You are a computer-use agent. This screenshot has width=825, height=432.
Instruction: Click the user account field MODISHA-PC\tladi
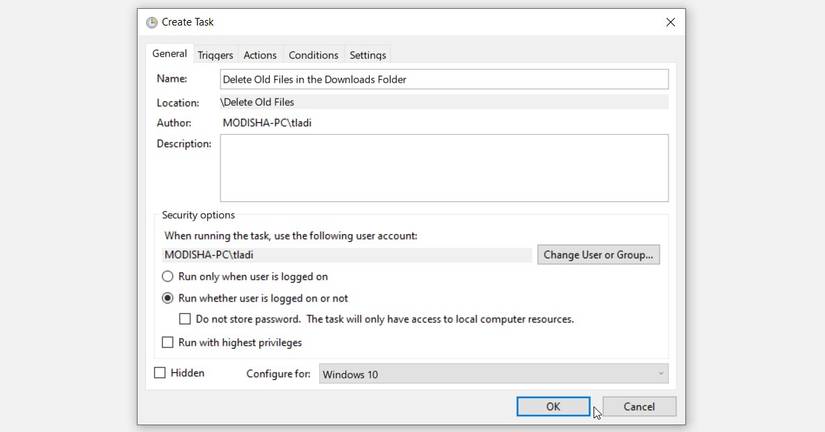pos(347,255)
